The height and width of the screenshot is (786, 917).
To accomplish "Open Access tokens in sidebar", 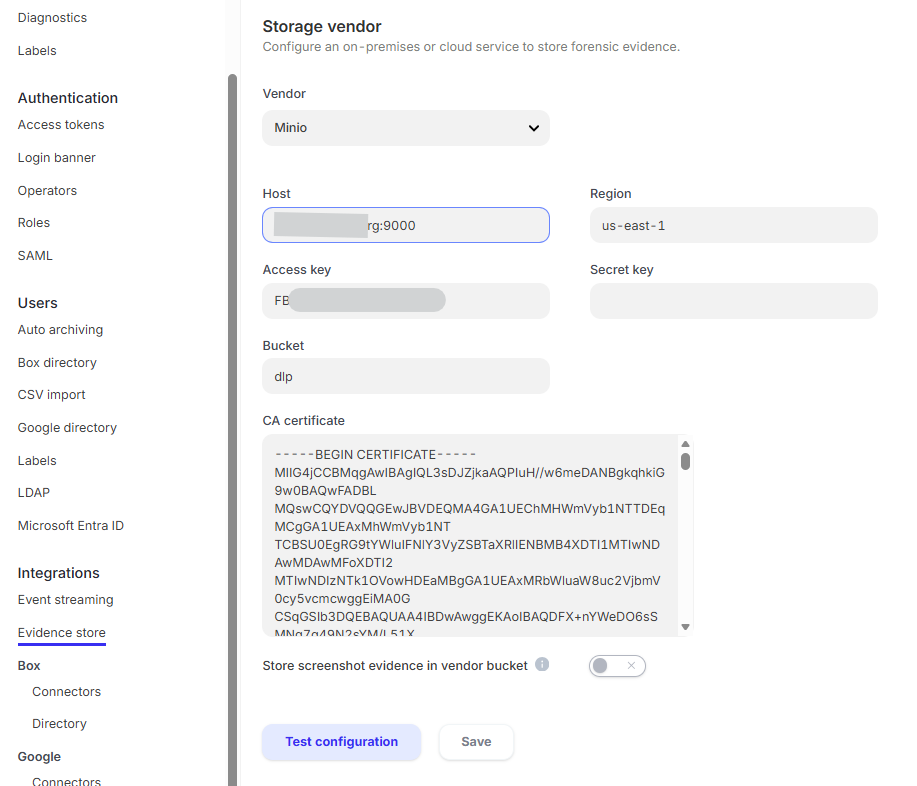I will point(61,125).
